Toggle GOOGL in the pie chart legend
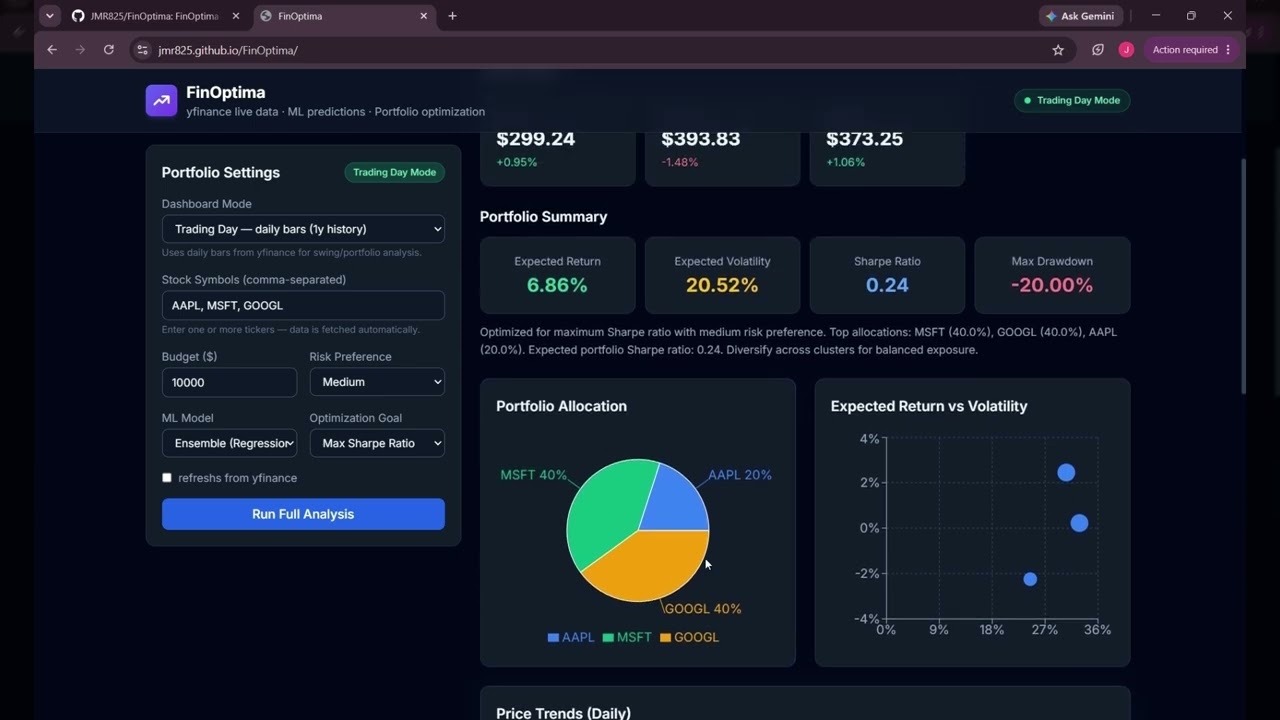Screen dimensions: 1280x720 click(x=689, y=637)
